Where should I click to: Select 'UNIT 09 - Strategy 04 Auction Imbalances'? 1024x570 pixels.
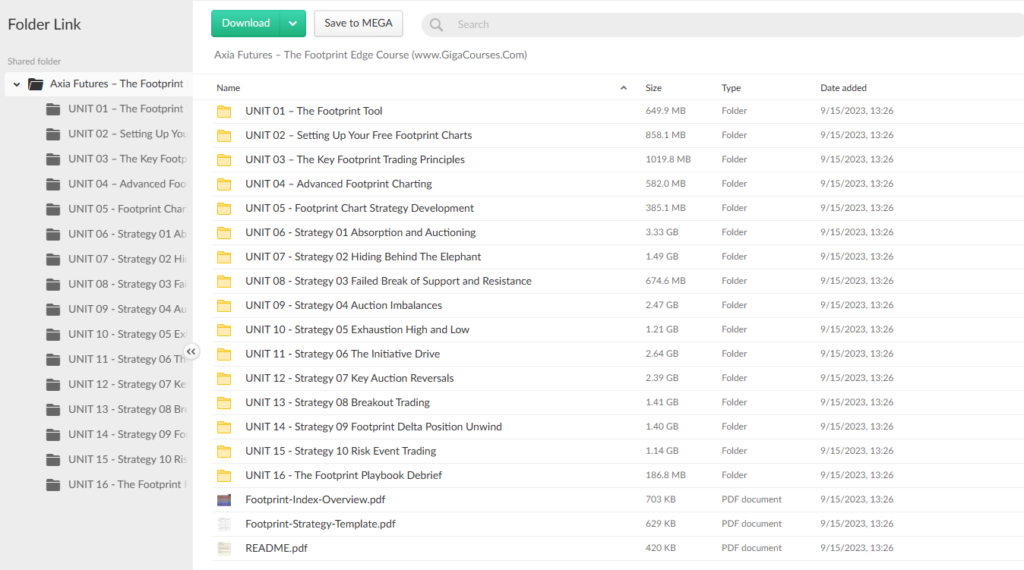point(344,305)
